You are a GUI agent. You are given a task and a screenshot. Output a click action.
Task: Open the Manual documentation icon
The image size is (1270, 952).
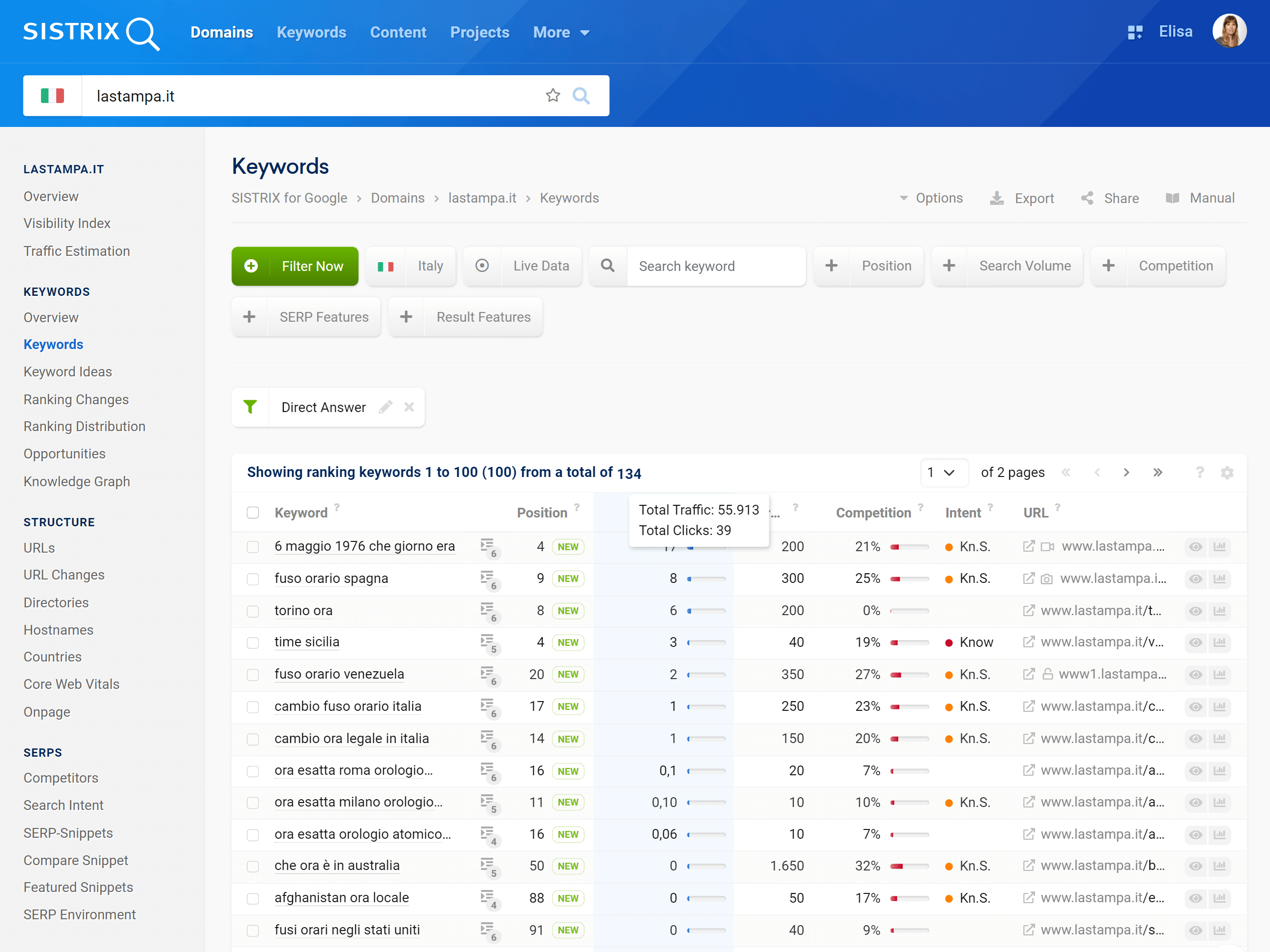tap(1173, 198)
